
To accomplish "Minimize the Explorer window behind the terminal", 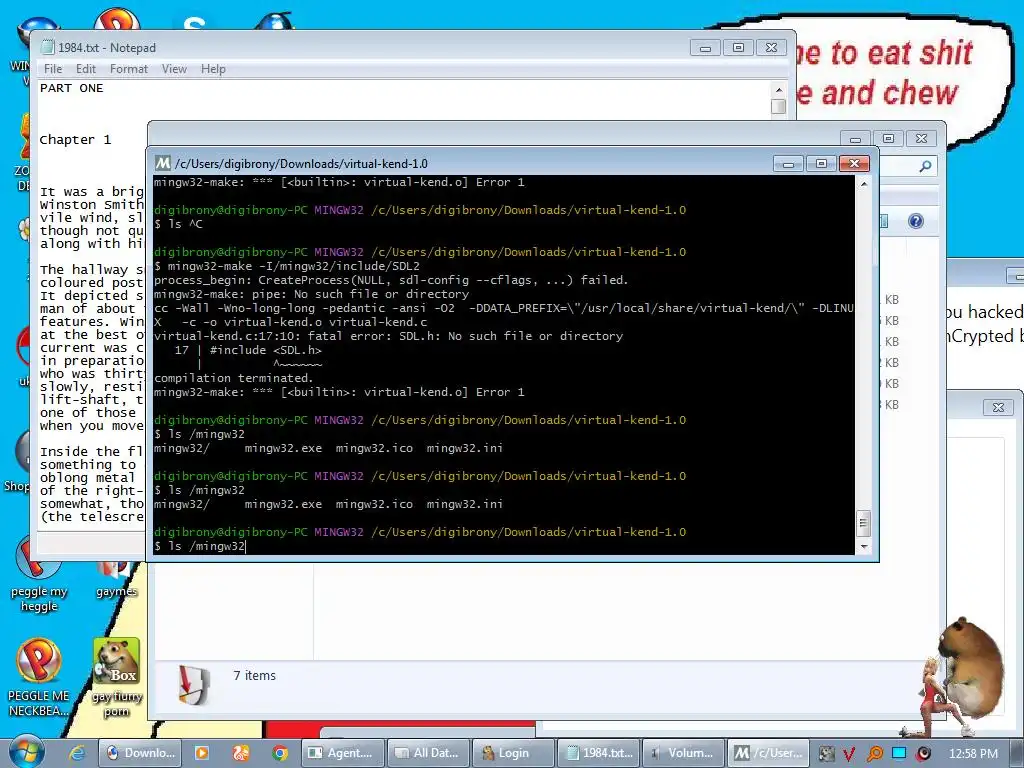I will [856, 138].
